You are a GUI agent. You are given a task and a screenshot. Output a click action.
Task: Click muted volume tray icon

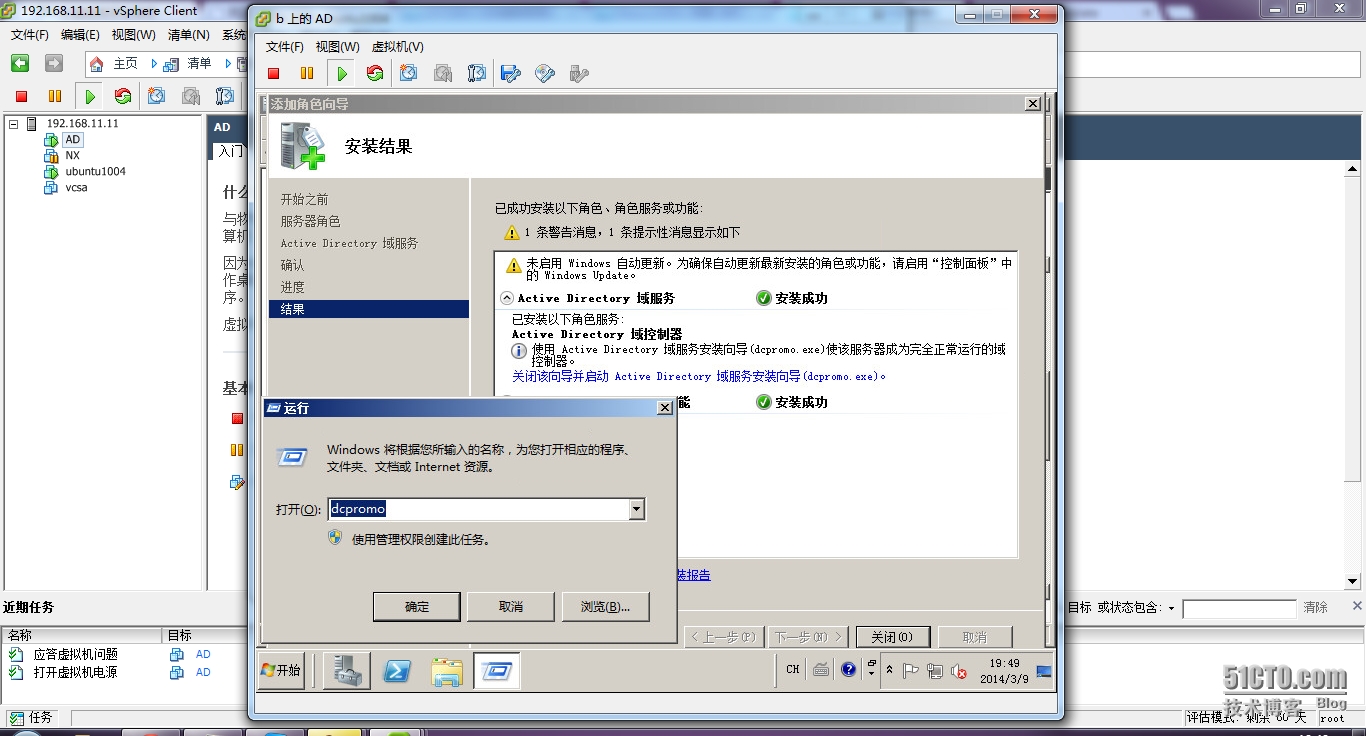[x=959, y=671]
